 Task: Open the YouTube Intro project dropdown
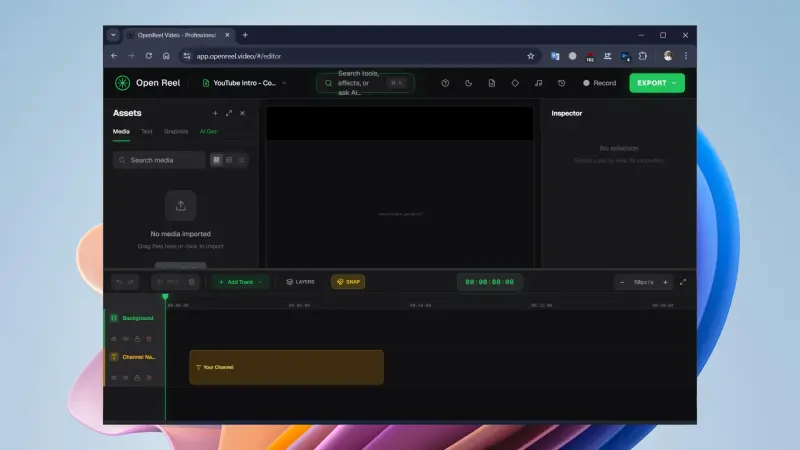click(244, 83)
